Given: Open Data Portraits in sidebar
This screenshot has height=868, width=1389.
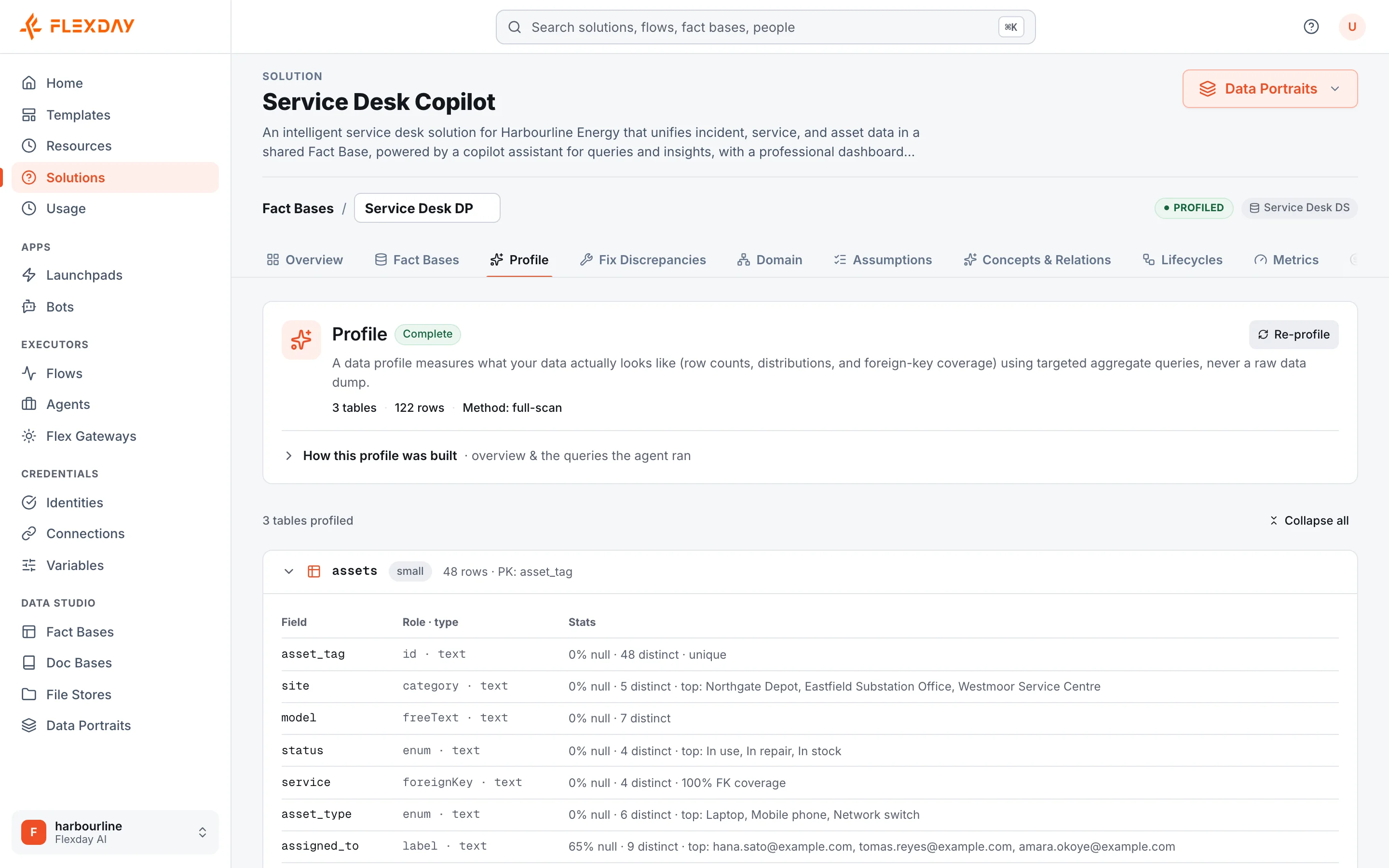Looking at the screenshot, I should point(115,725).
